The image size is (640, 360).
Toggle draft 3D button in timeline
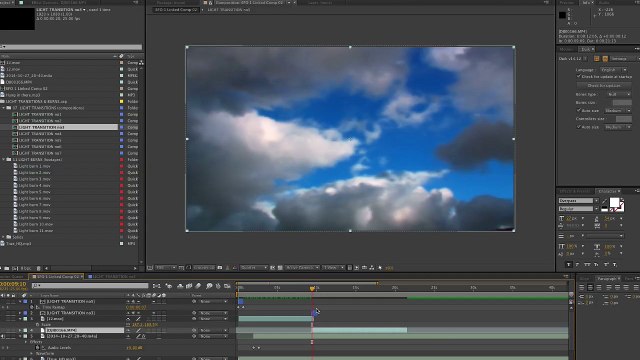169,286
